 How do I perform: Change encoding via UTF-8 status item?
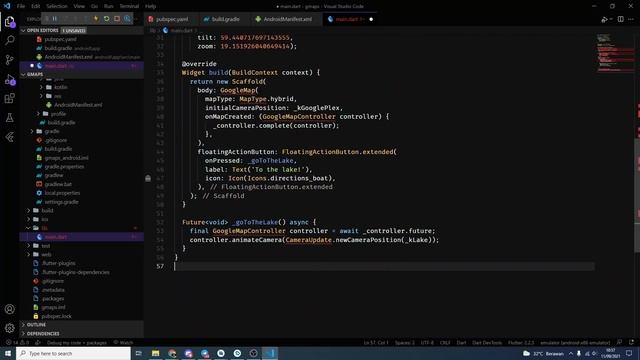427,342
